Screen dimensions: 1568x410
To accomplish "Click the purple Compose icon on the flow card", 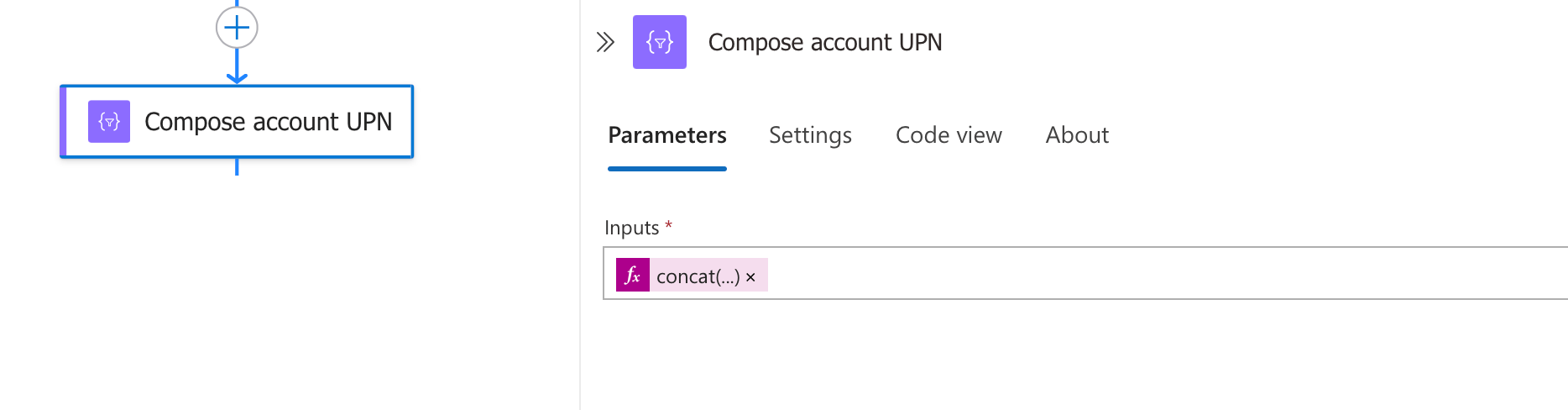I will click(109, 121).
